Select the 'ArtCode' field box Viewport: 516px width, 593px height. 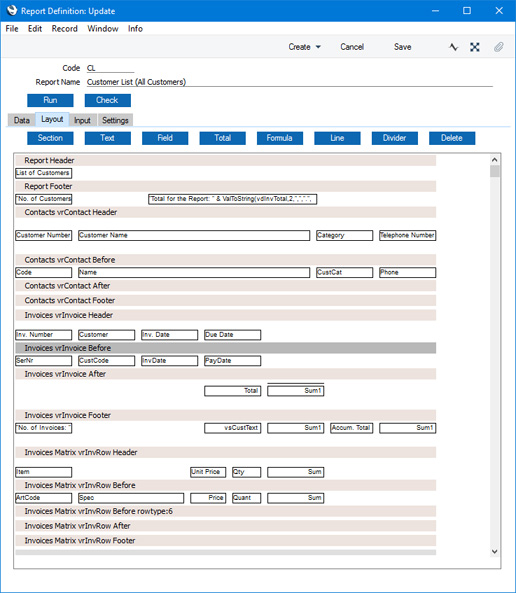(x=44, y=498)
